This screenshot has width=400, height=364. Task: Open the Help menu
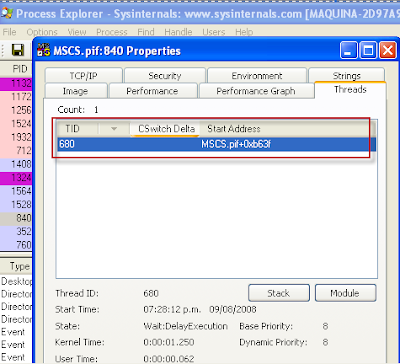pyautogui.click(x=244, y=32)
